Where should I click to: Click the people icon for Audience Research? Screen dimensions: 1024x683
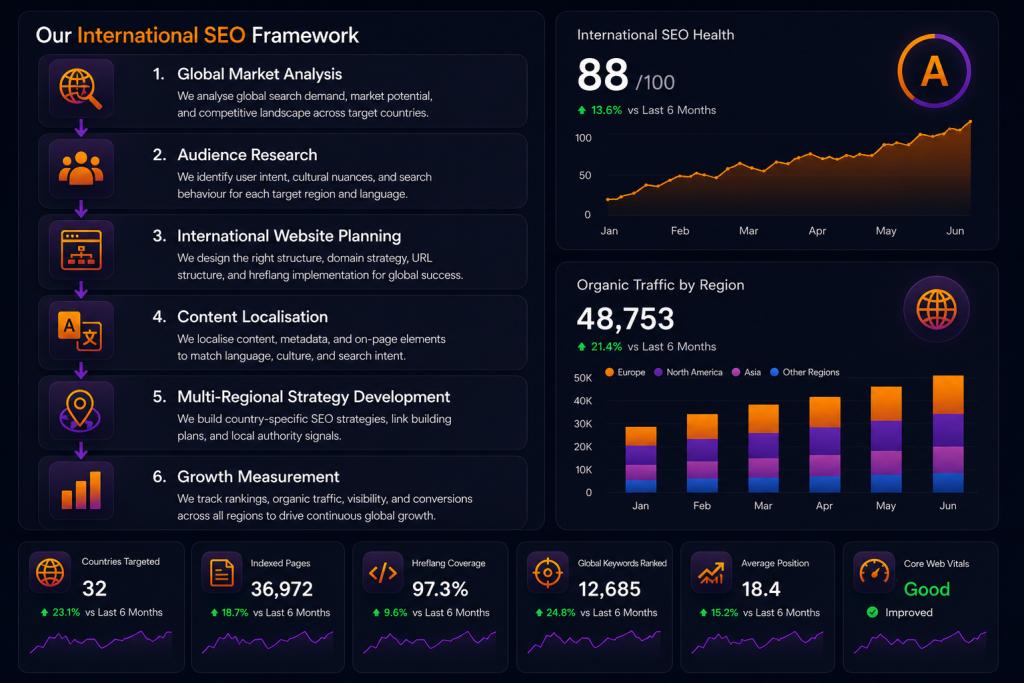pos(81,168)
